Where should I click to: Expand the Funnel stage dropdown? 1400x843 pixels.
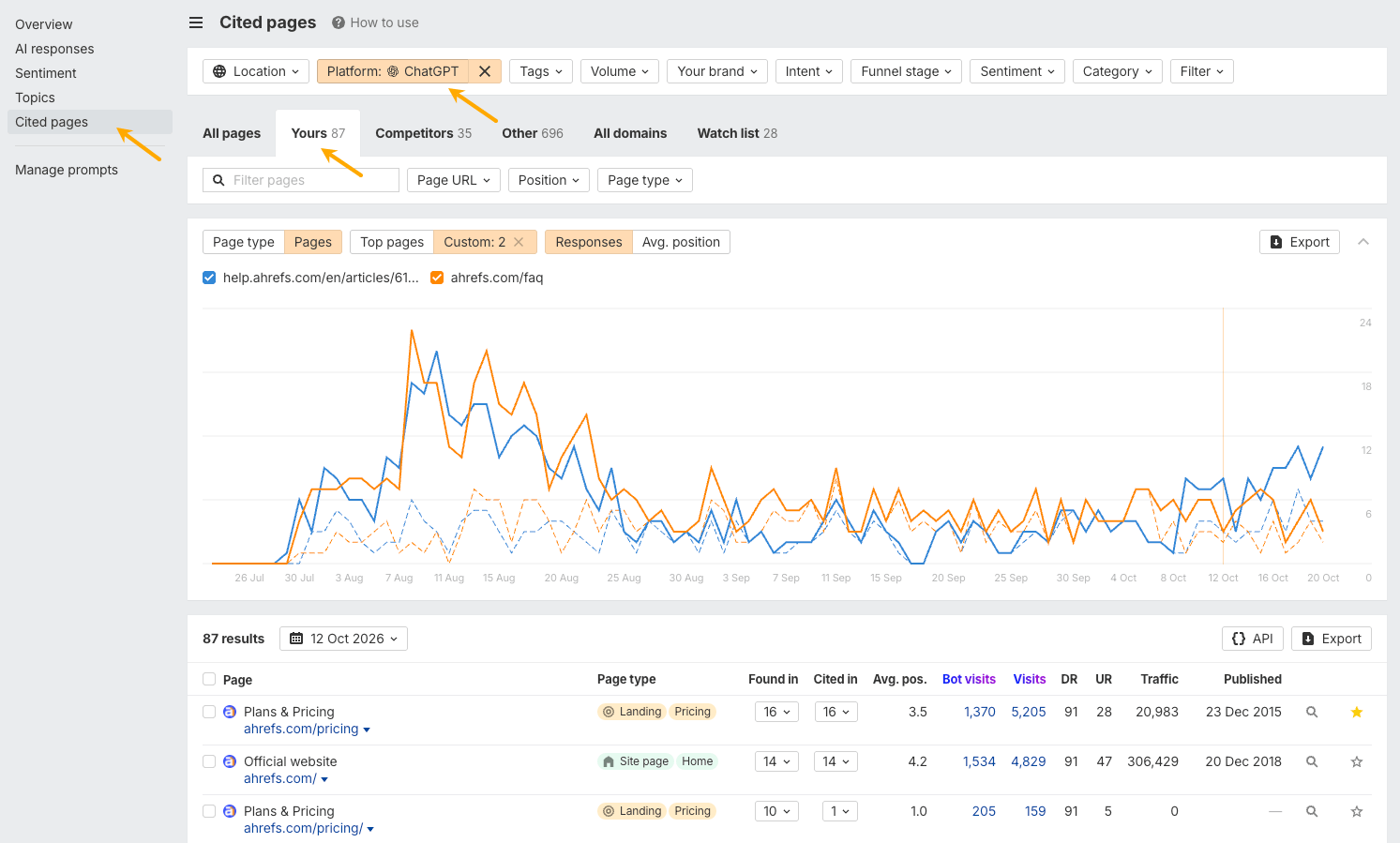pyautogui.click(x=906, y=71)
